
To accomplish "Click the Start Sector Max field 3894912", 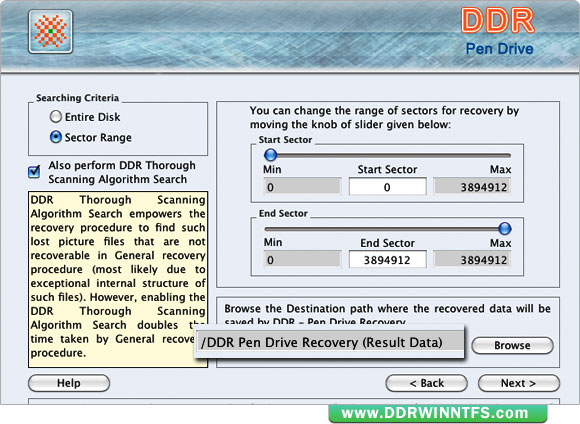I will 472,187.
